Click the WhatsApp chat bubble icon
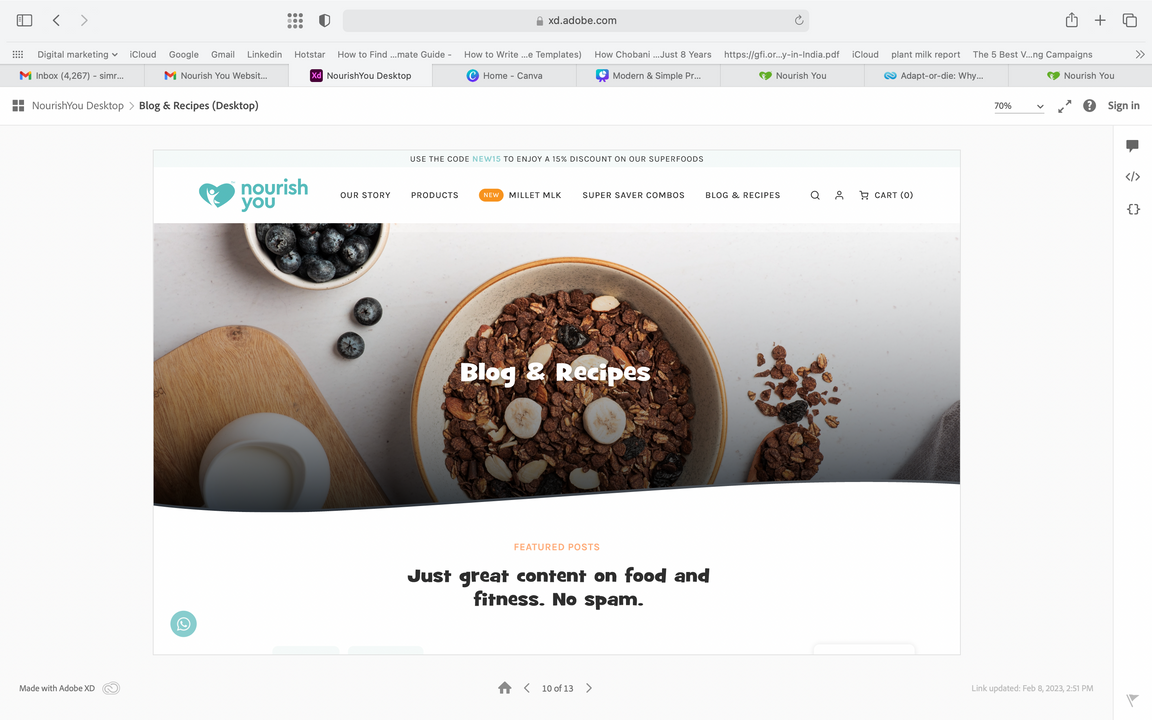 point(184,624)
